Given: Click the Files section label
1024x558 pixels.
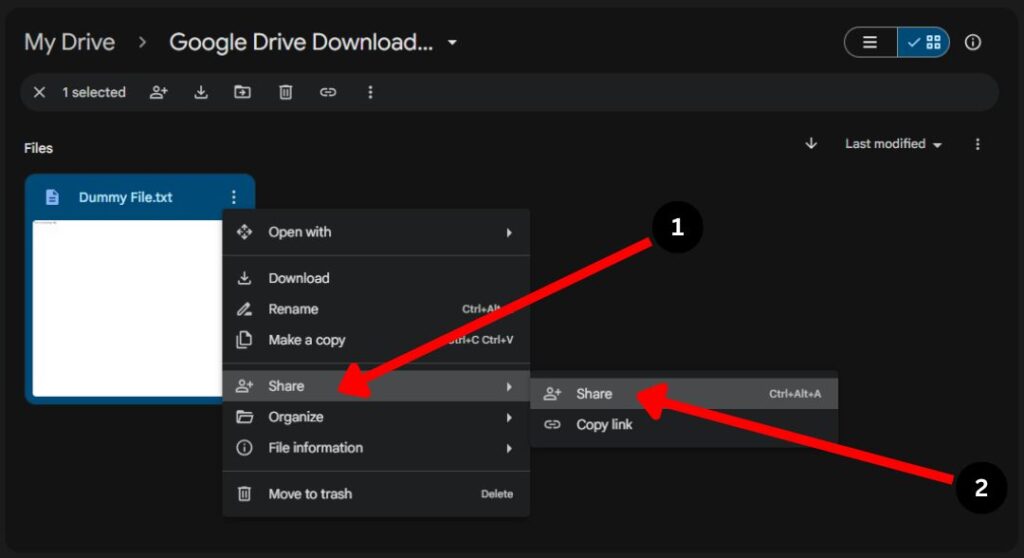Looking at the screenshot, I should [39, 148].
